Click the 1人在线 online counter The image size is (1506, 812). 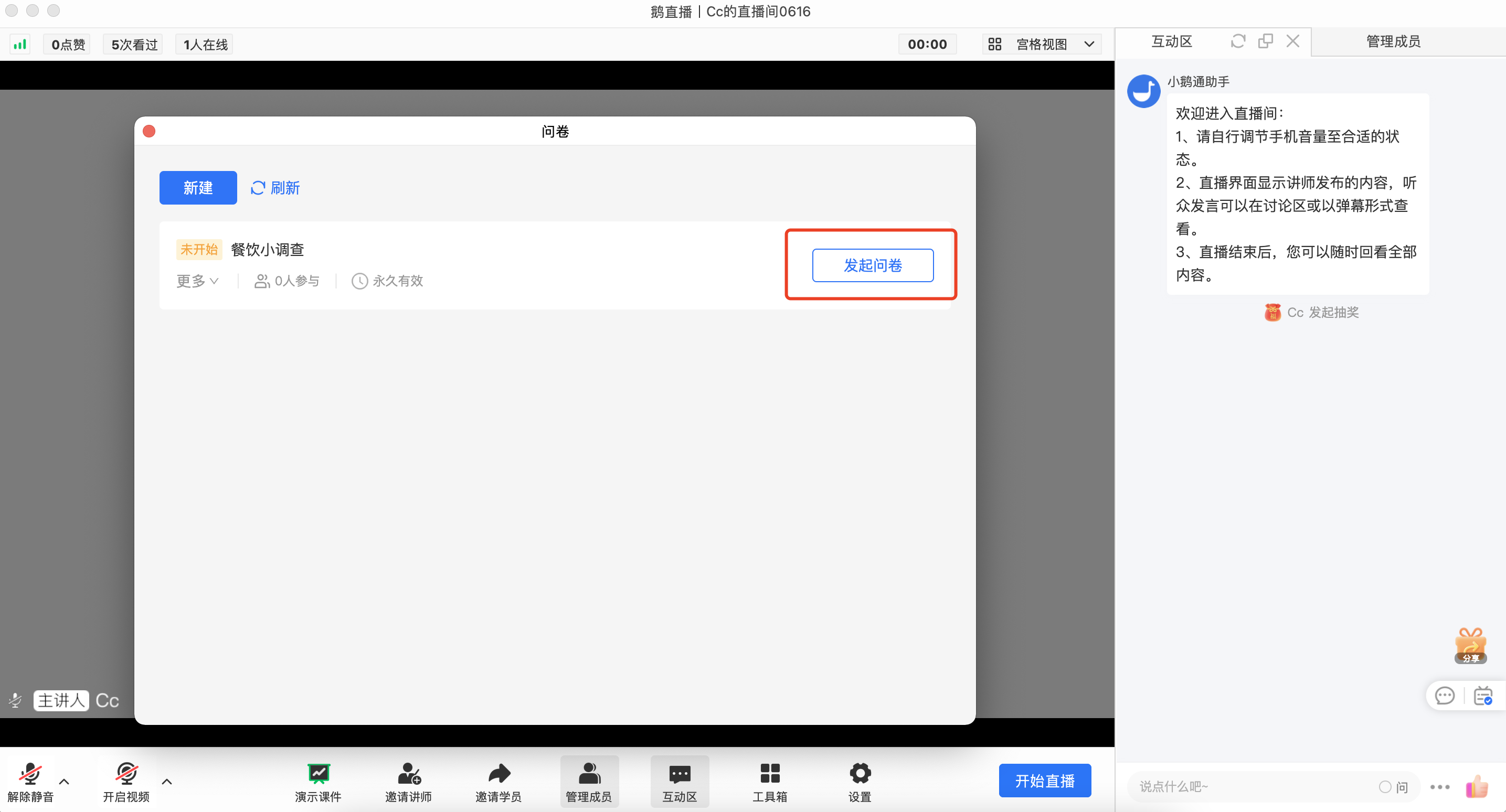(x=205, y=45)
